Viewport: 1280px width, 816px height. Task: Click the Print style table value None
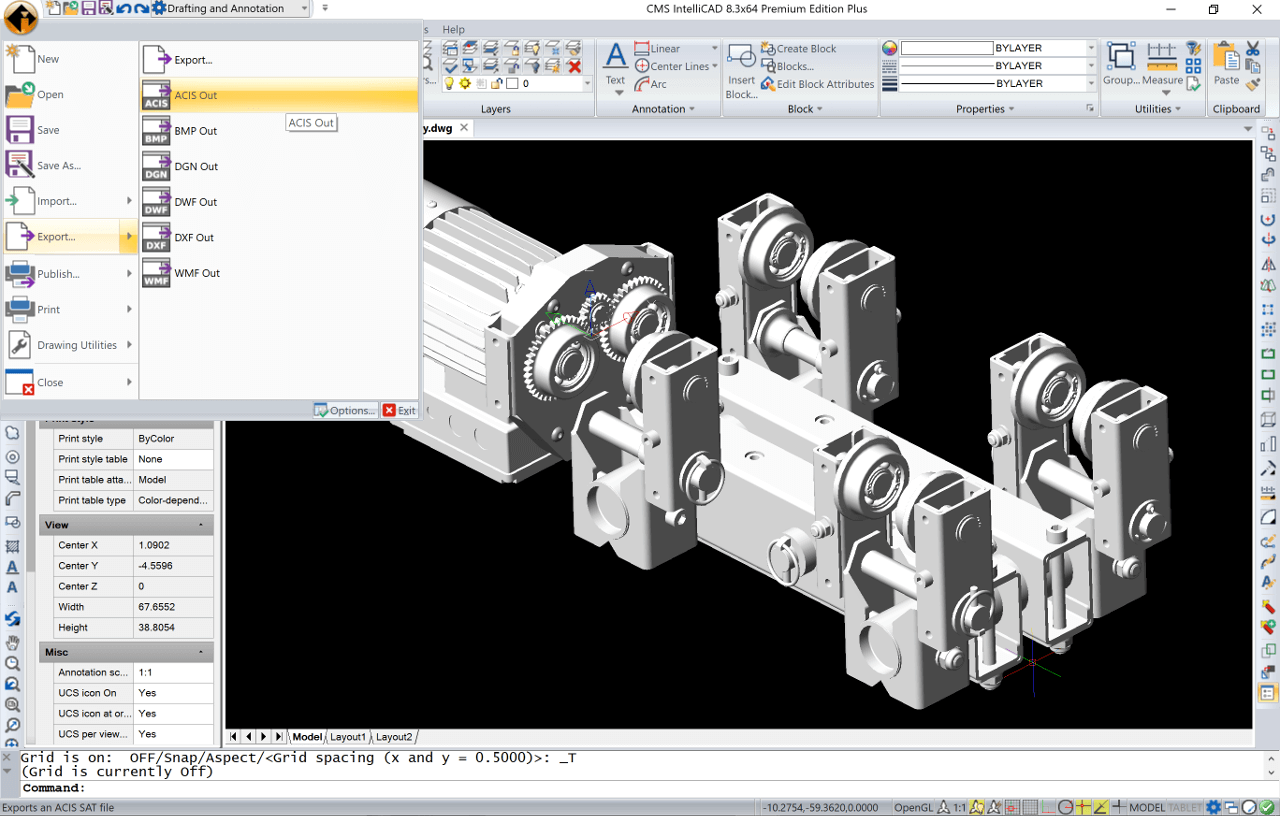[x=173, y=459]
